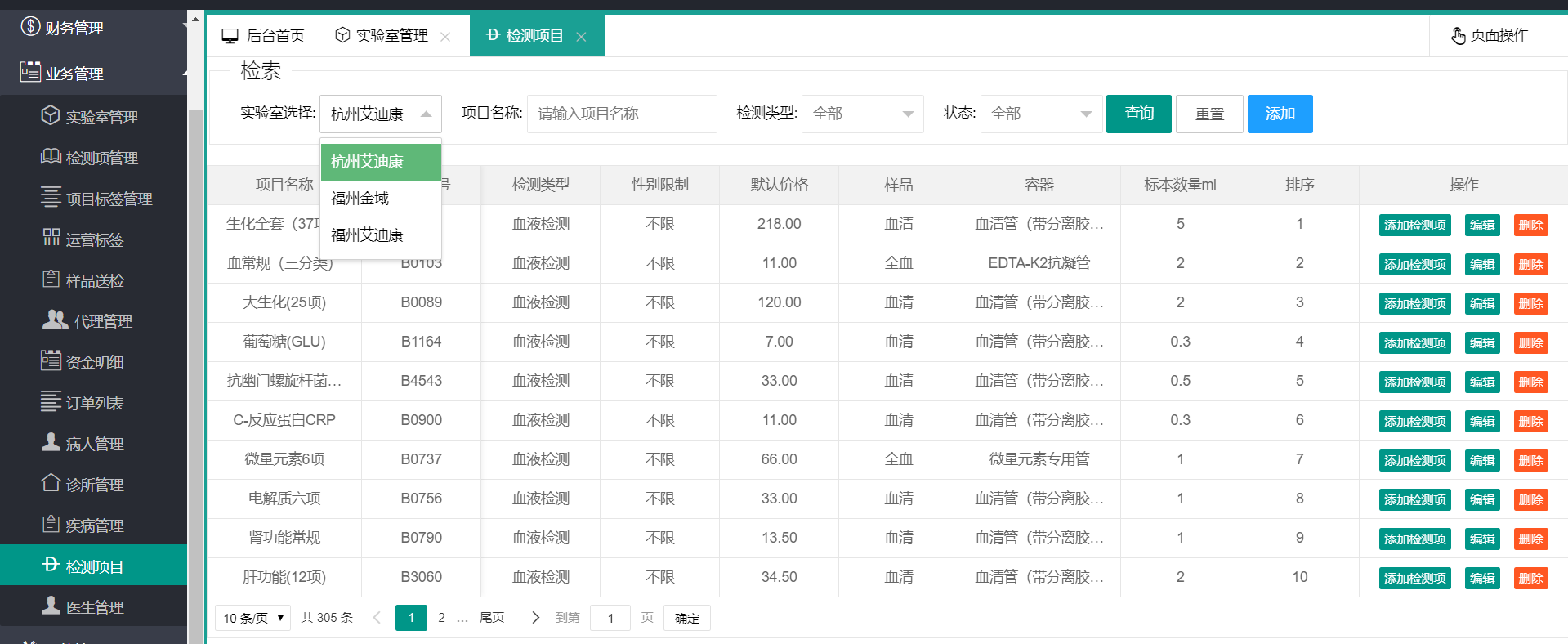The width and height of the screenshot is (1568, 644).
Task: Click the EDTA-K2抗凝管 container cell
Action: [1039, 263]
